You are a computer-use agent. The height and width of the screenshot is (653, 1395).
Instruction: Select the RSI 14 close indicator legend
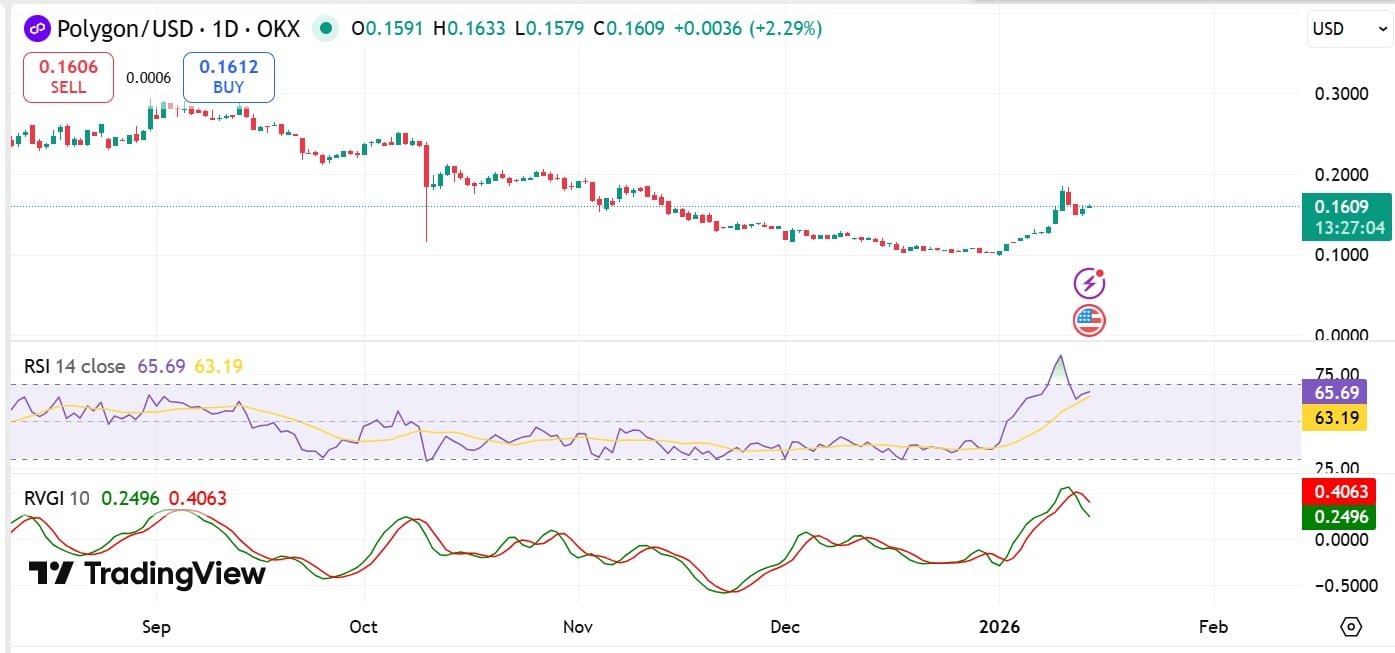pyautogui.click(x=75, y=366)
